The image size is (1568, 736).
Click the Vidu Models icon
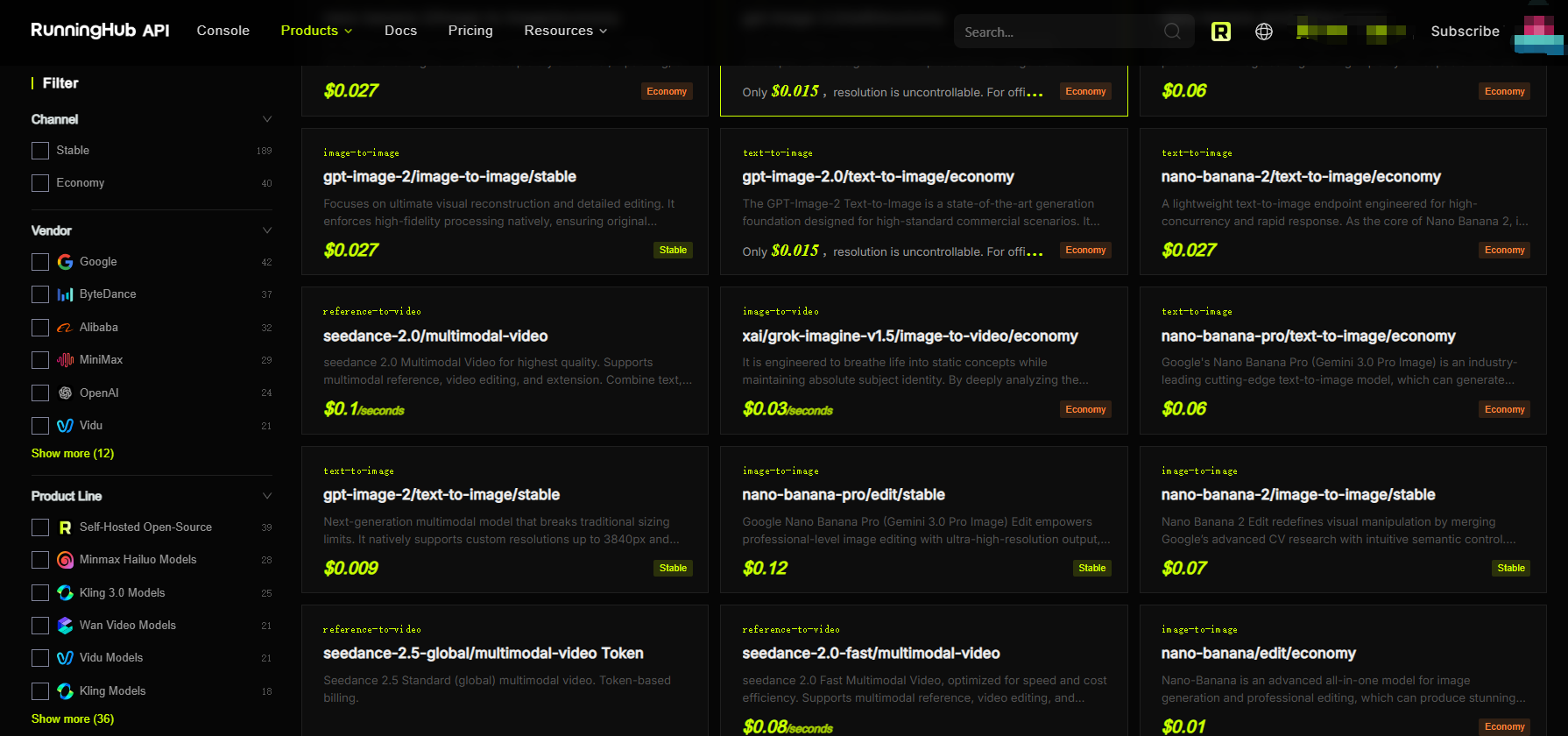(x=65, y=658)
